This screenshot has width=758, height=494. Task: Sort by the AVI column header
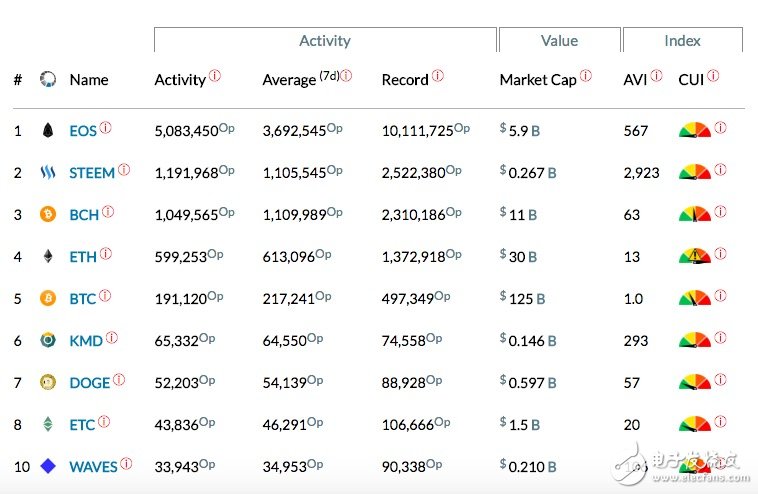point(635,80)
